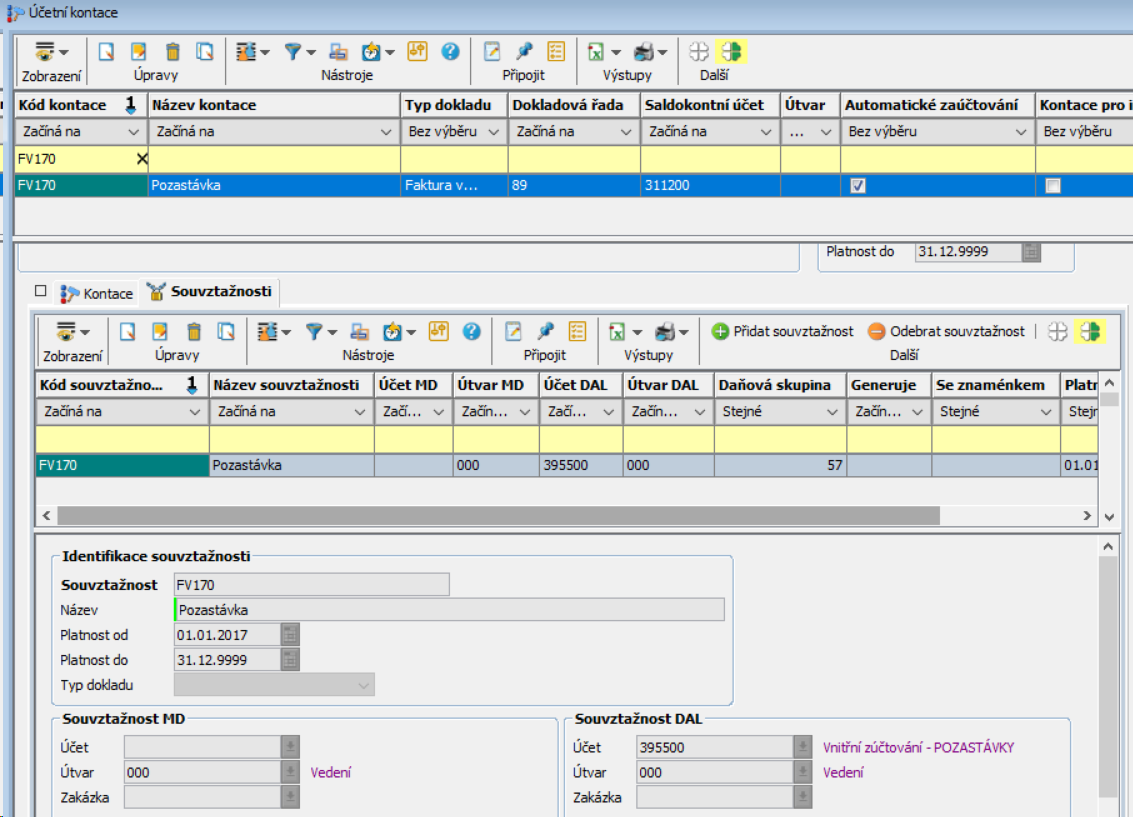The height and width of the screenshot is (817, 1133).
Task: Click the blue help question mark in top toolbar
Action: [x=450, y=52]
